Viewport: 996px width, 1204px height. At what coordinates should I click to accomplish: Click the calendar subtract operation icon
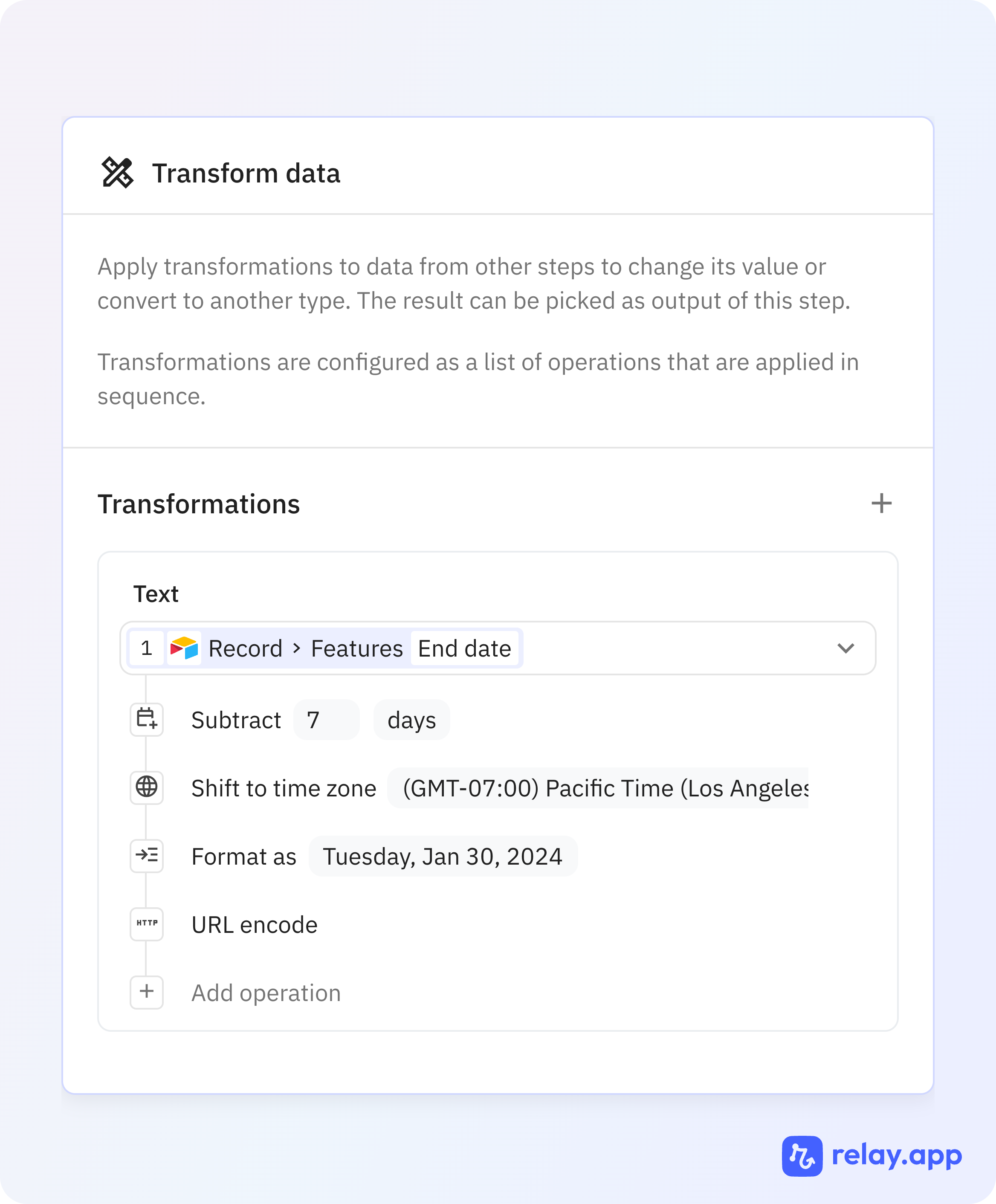point(147,719)
